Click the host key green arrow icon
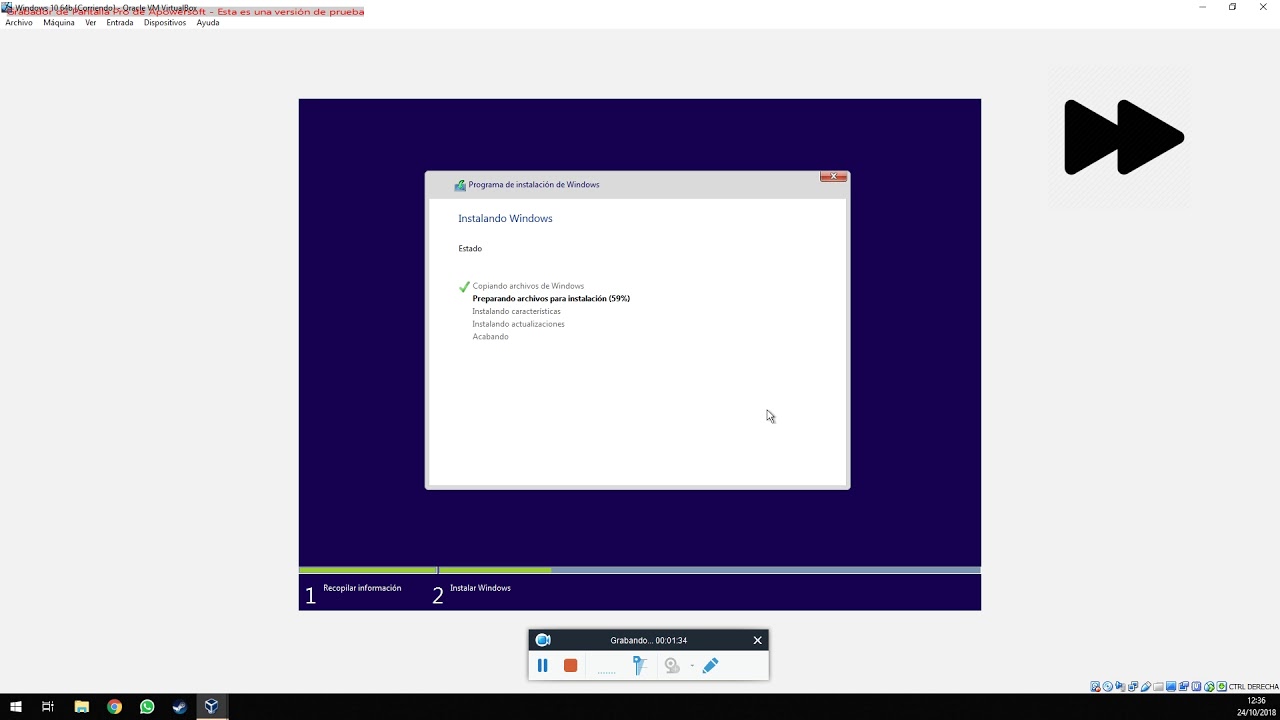 coord(1221,686)
